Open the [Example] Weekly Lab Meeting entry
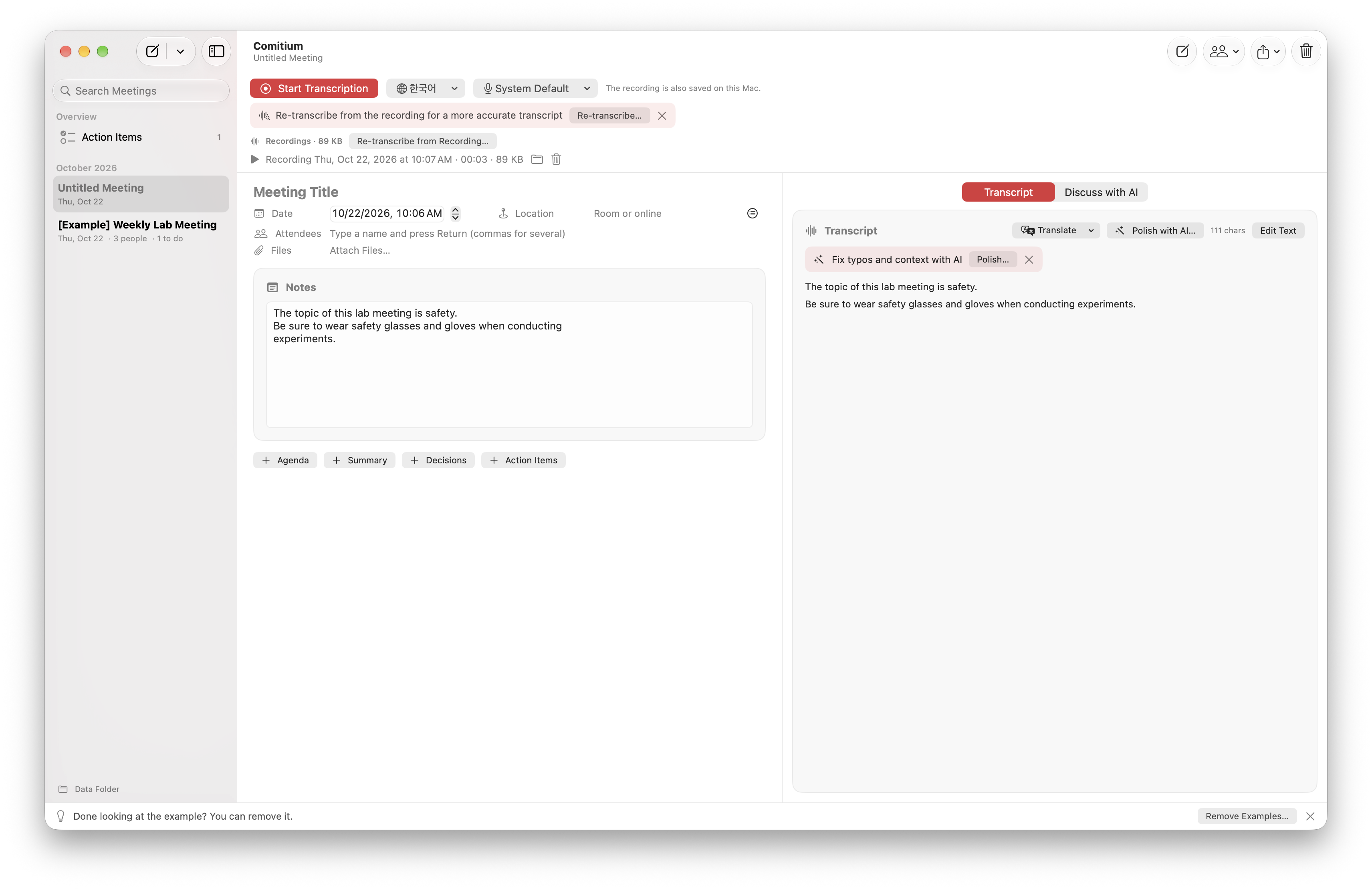1372x889 pixels. [141, 230]
